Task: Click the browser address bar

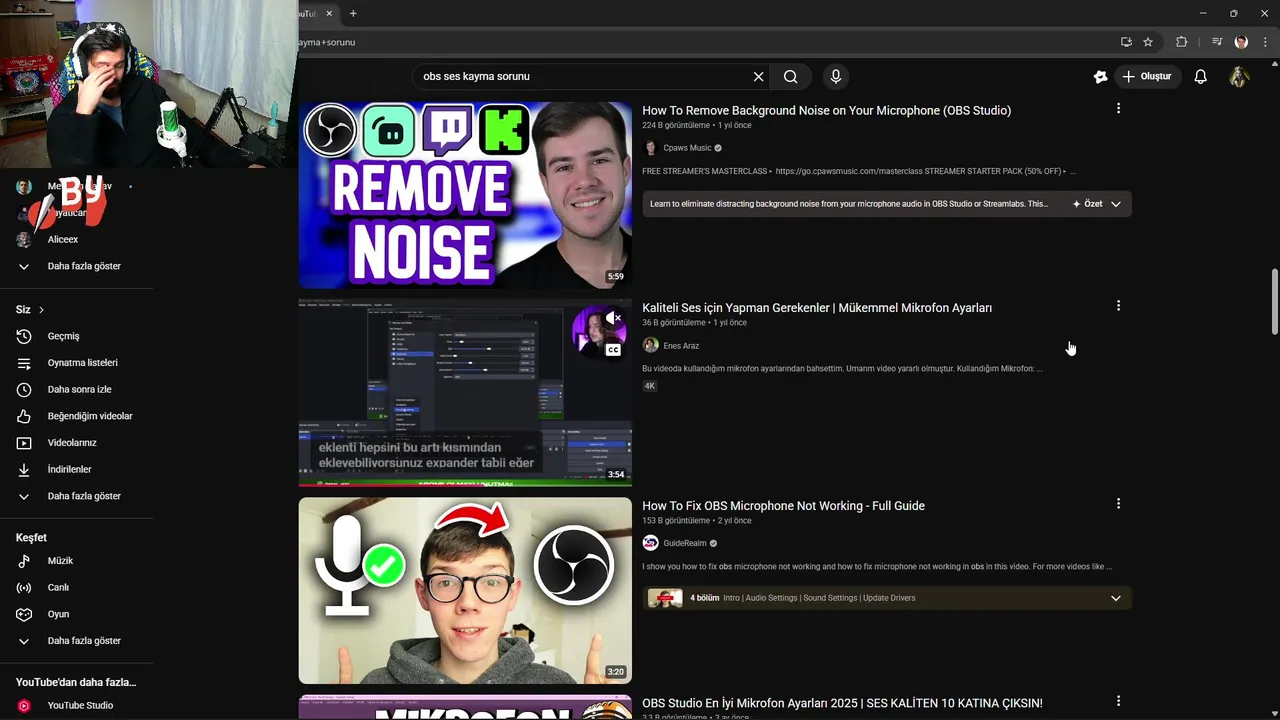Action: 700,42
